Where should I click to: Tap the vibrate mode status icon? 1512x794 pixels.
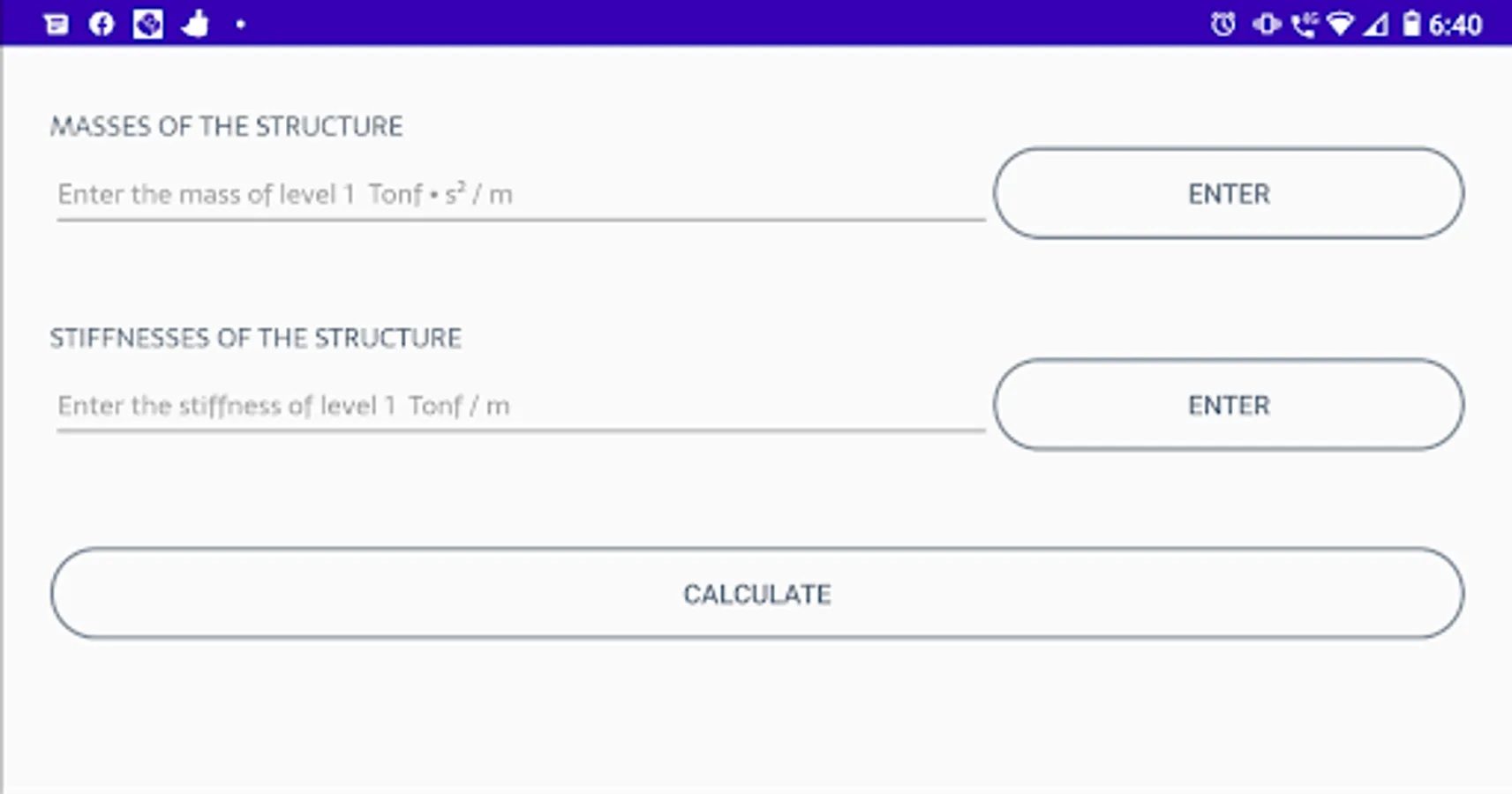[1267, 24]
